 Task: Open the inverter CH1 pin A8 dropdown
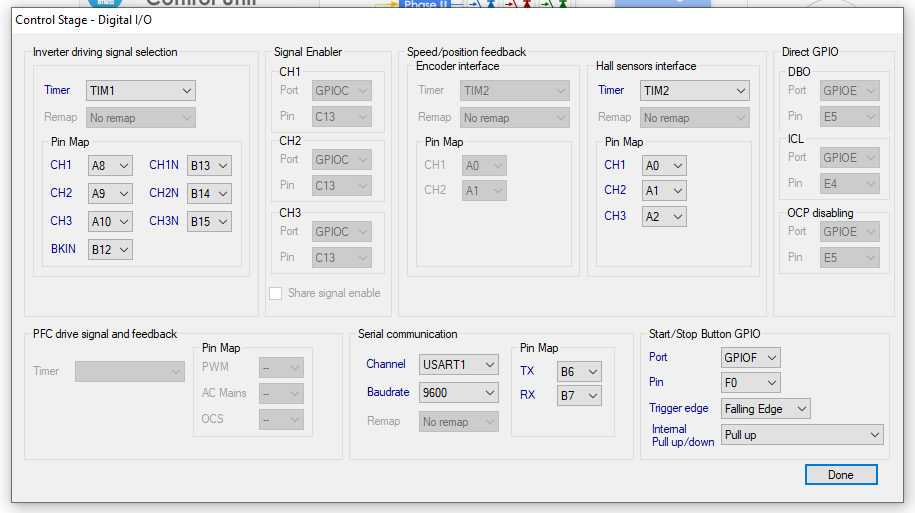click(x=110, y=165)
